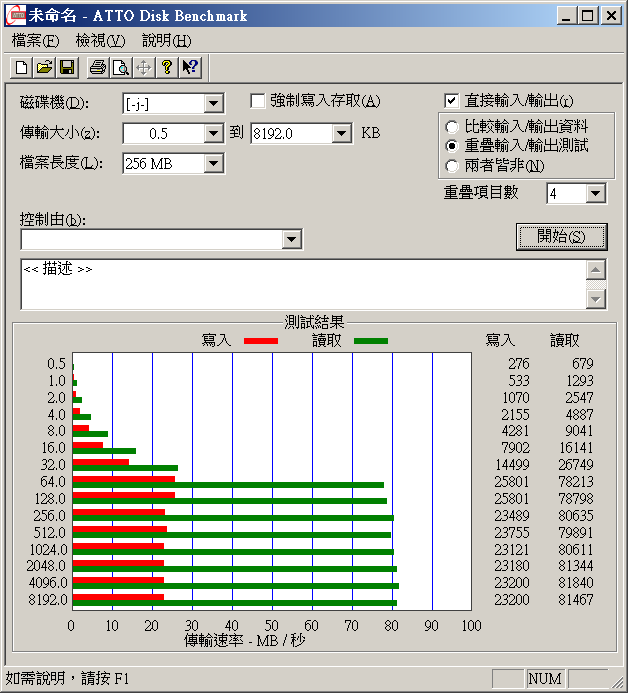Click read value 80635 result
This screenshot has width=628, height=693.
pyautogui.click(x=575, y=516)
